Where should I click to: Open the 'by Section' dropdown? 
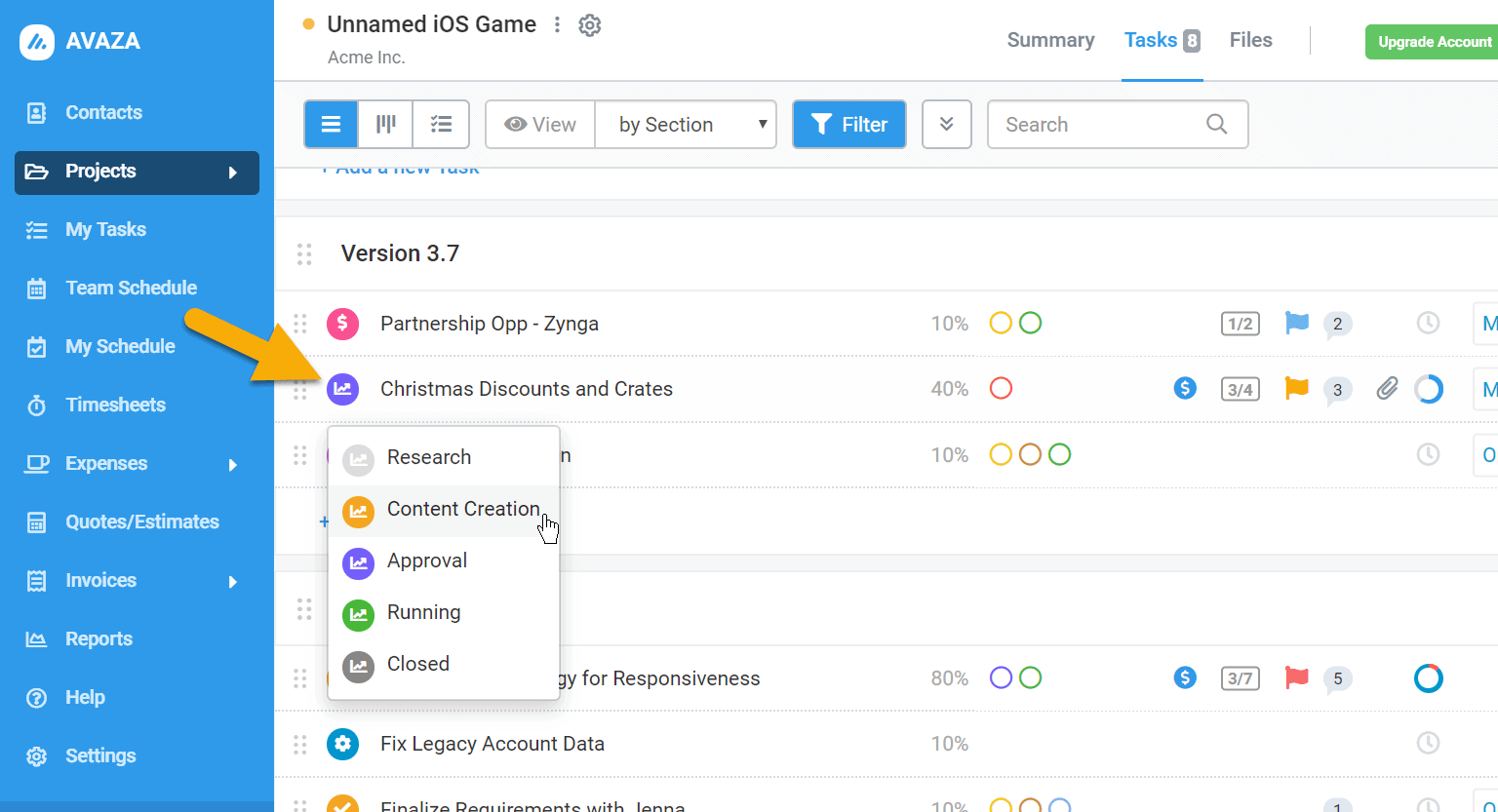coord(686,124)
